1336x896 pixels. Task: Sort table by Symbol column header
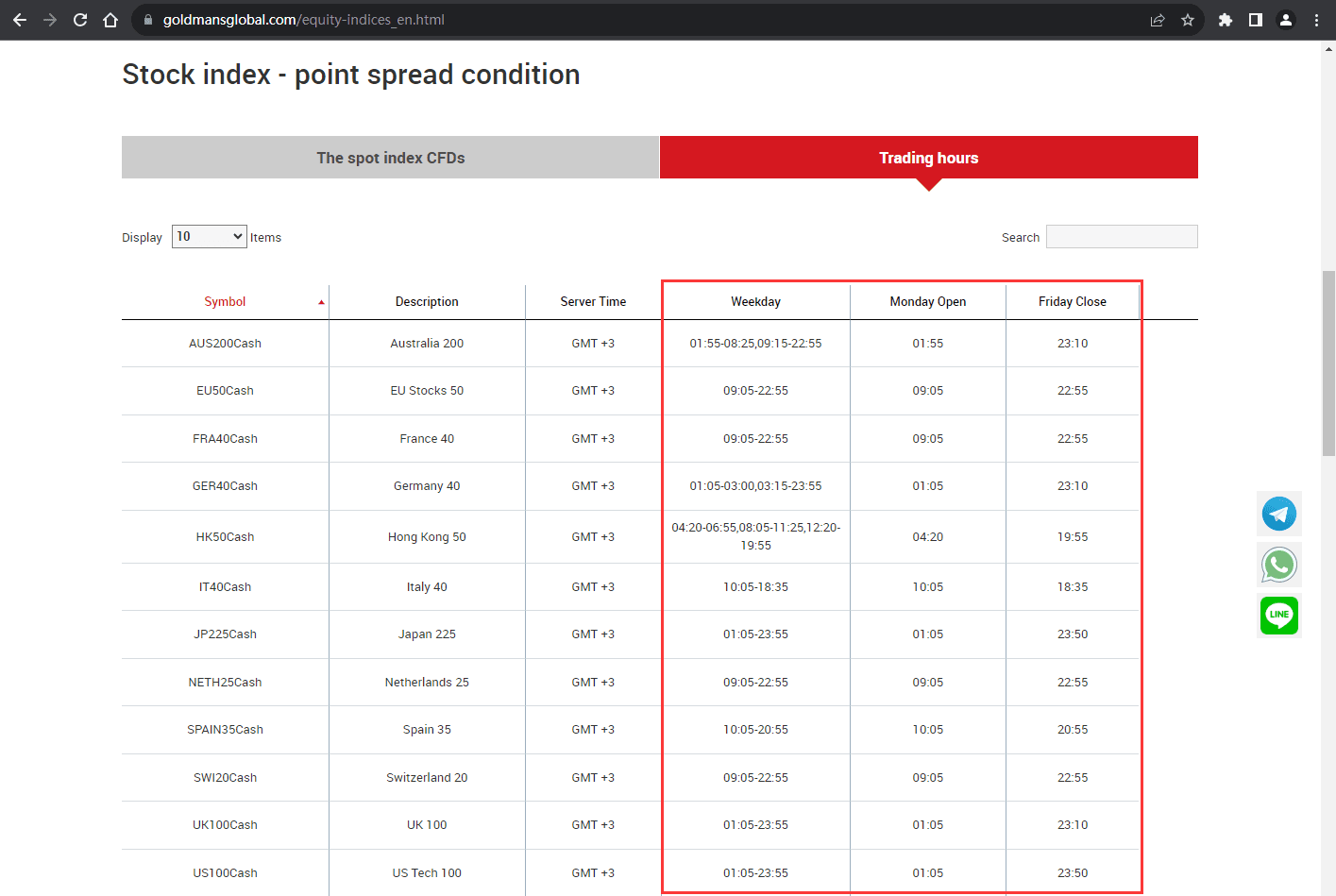[x=225, y=302]
